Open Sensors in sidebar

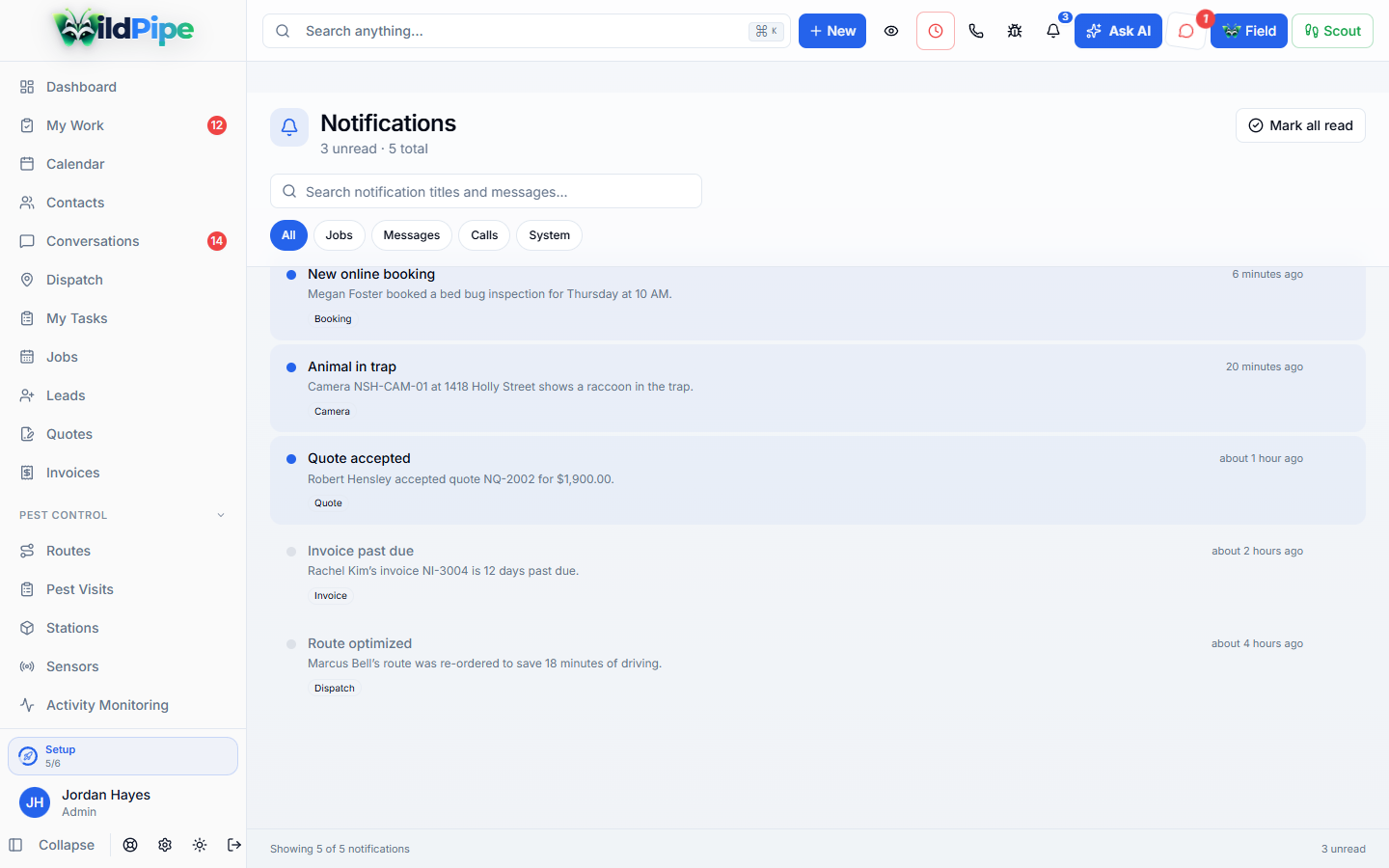pyautogui.click(x=123, y=666)
